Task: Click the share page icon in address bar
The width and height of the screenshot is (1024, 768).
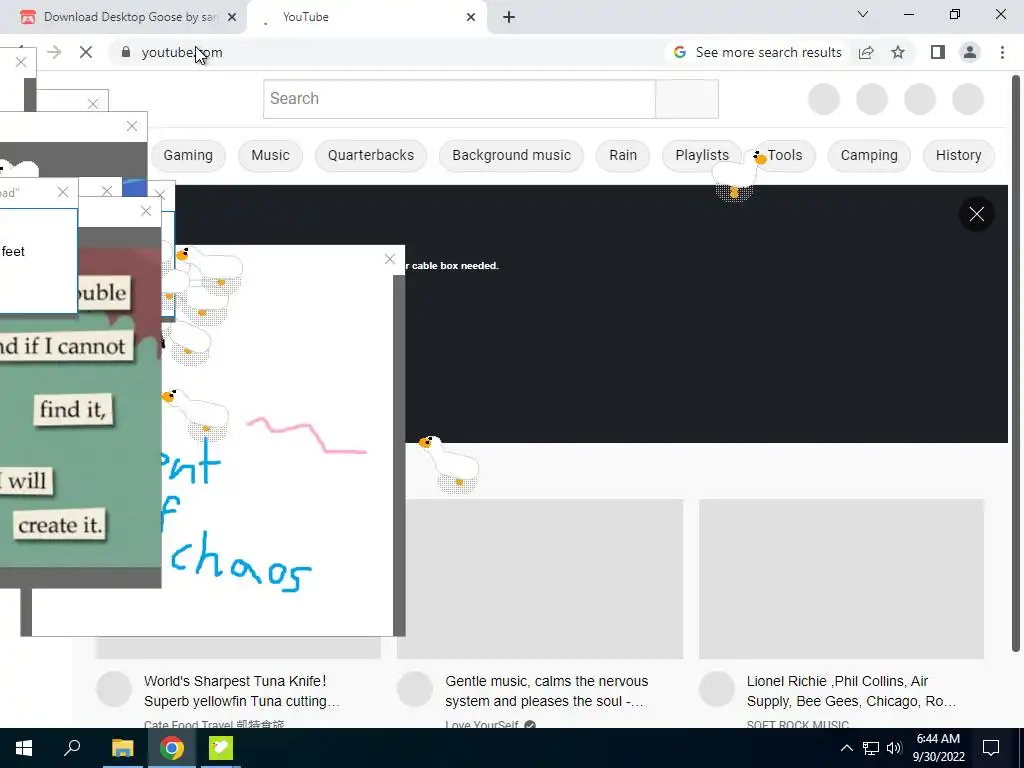Action: [x=866, y=52]
